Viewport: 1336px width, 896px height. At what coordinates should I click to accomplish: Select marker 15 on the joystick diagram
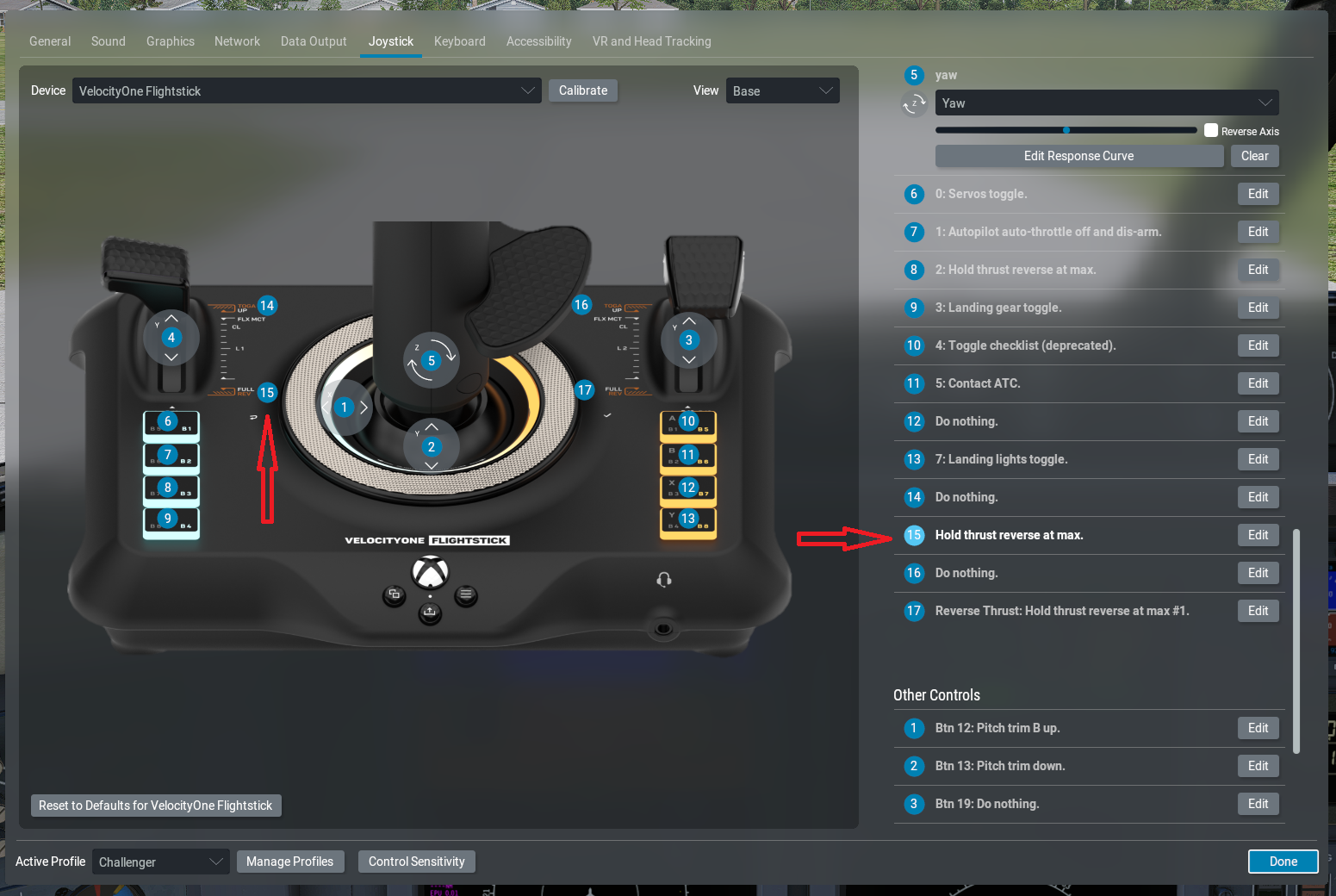point(267,393)
